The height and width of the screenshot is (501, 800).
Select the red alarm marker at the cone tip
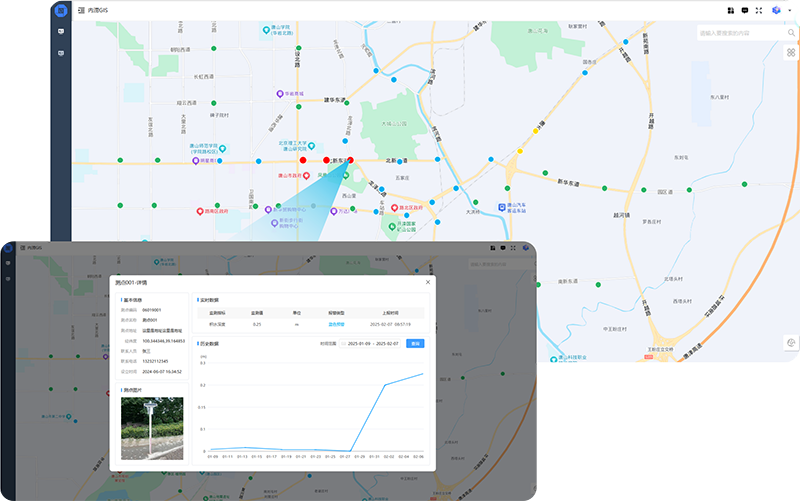pos(350,160)
